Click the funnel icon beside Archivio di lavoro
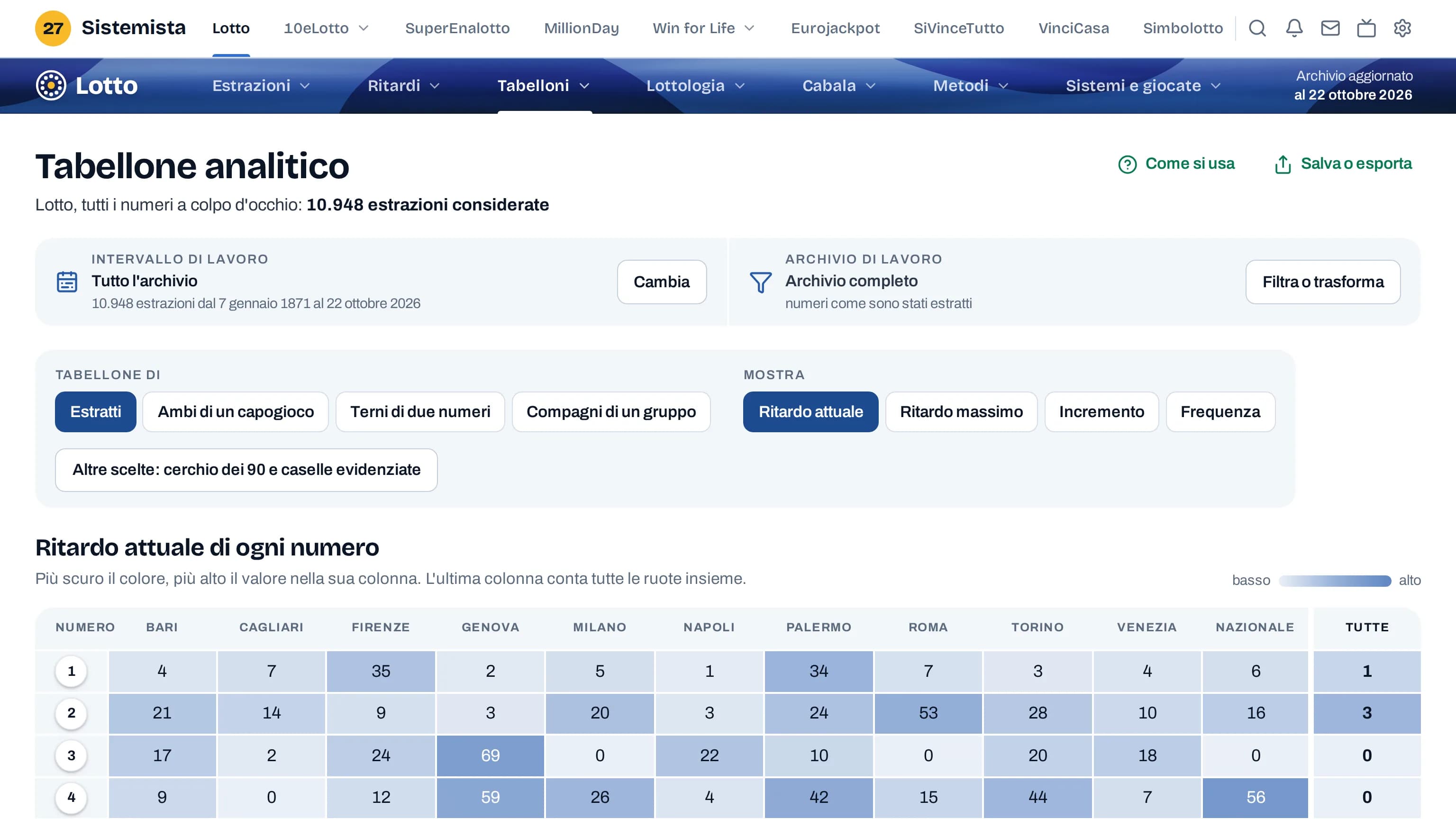 (x=760, y=282)
